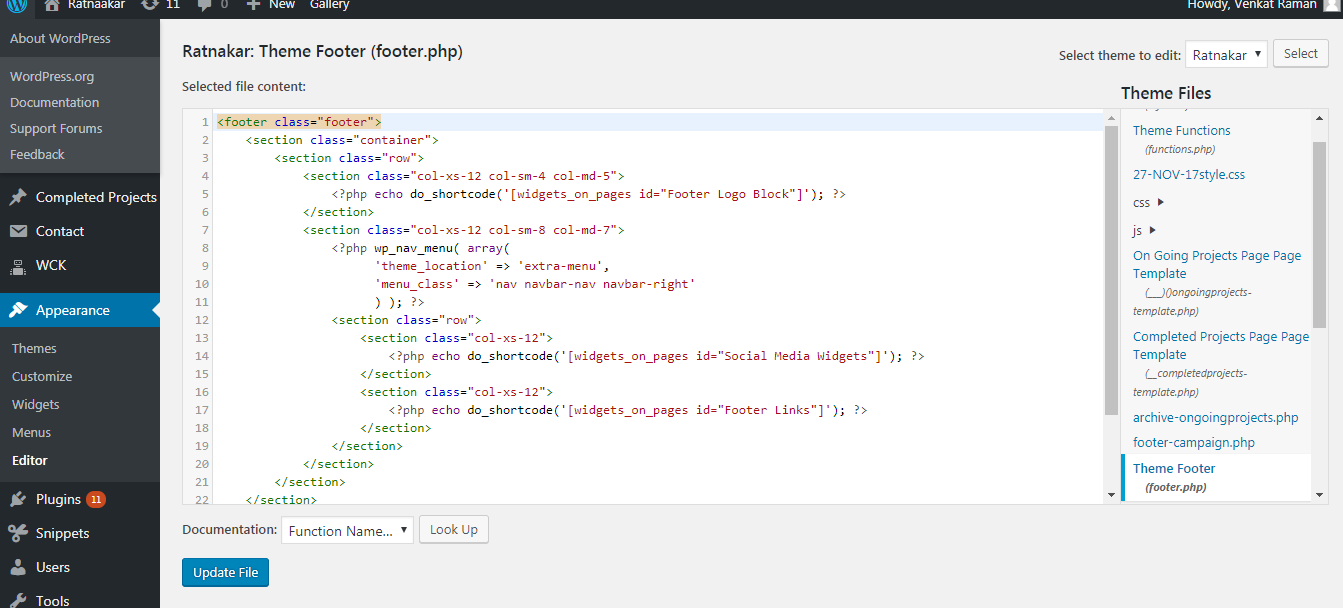Click the Completed Projects pin icon

(x=18, y=198)
